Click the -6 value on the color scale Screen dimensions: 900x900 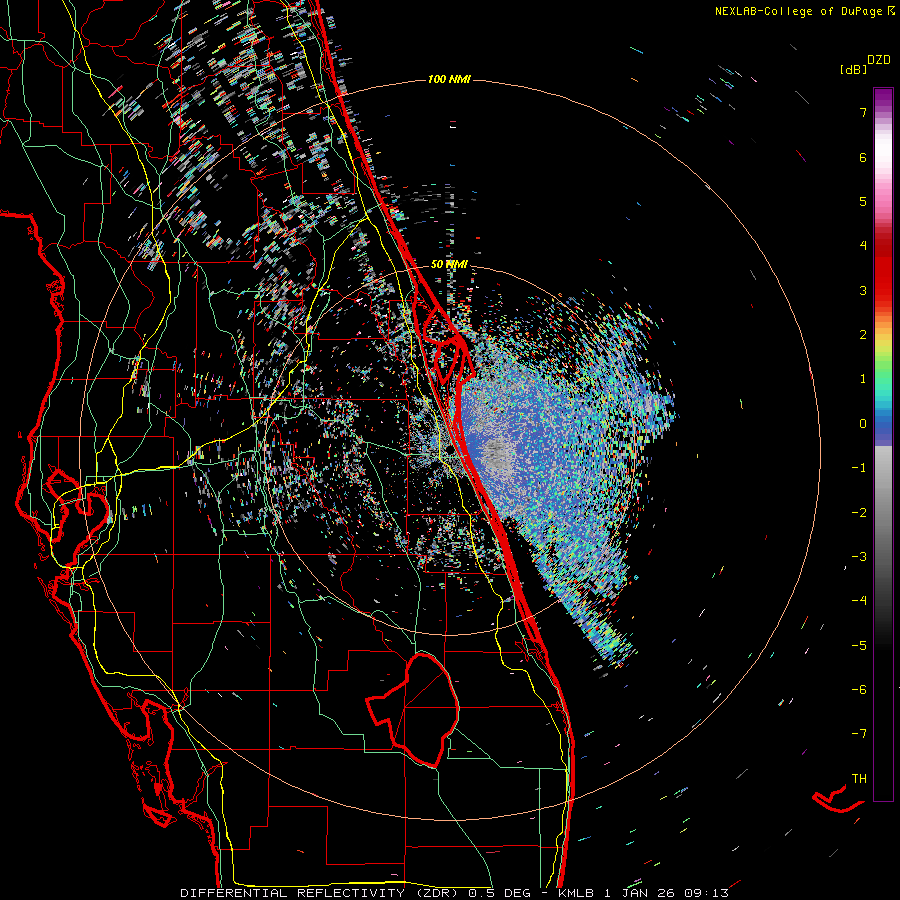click(859, 690)
